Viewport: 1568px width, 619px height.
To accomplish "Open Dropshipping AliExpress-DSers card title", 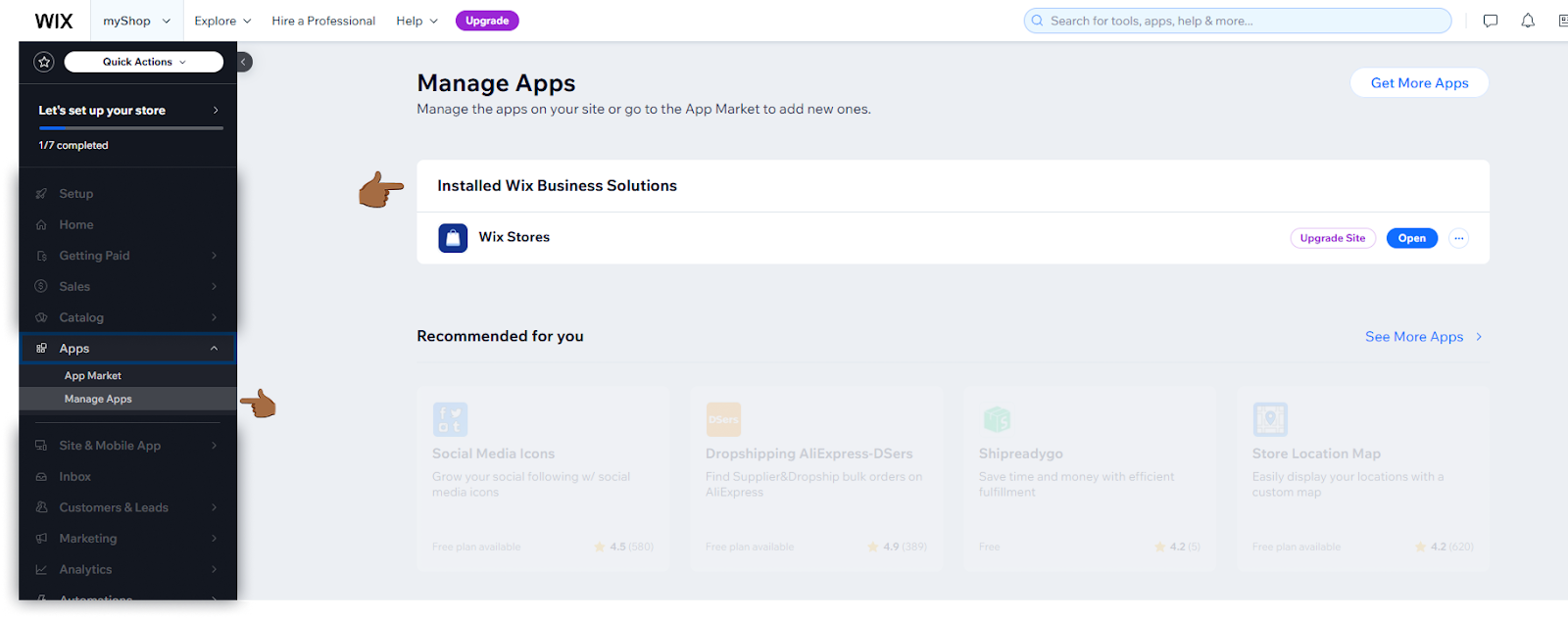I will pos(808,453).
